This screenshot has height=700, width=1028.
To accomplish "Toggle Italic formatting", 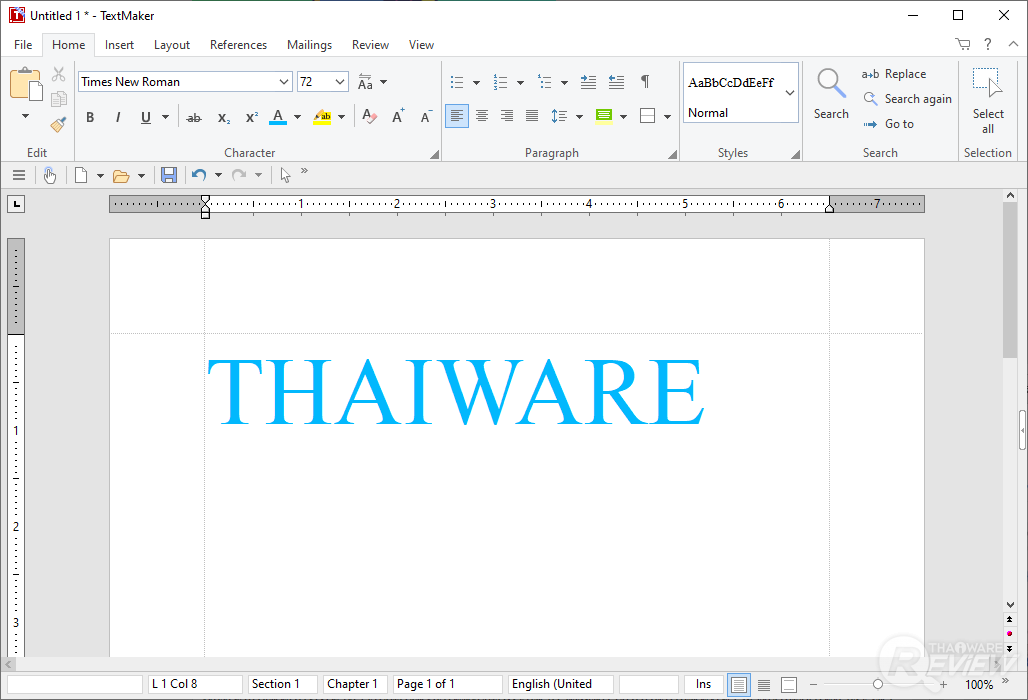I will point(118,117).
